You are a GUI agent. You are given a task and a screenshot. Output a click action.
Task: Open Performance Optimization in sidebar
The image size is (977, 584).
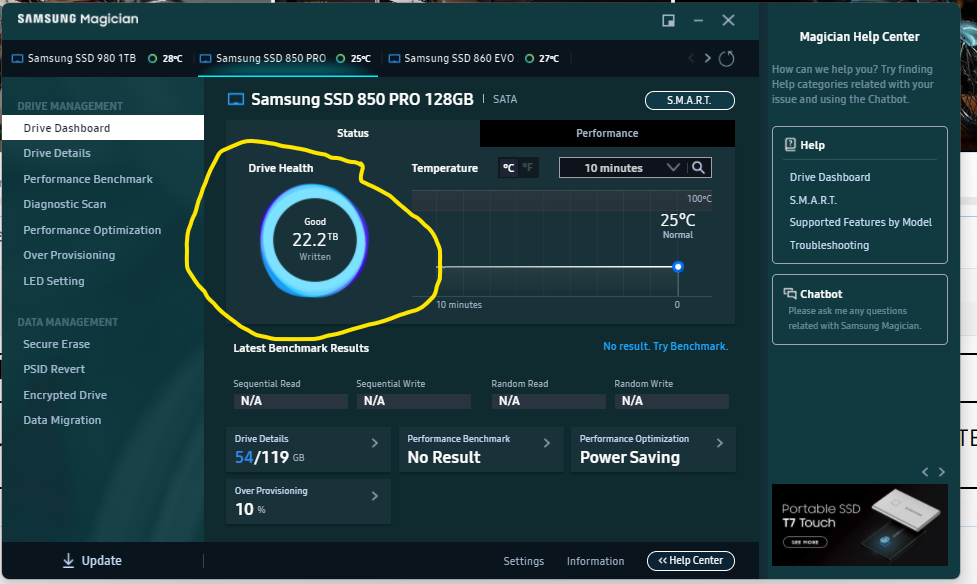[x=92, y=231]
